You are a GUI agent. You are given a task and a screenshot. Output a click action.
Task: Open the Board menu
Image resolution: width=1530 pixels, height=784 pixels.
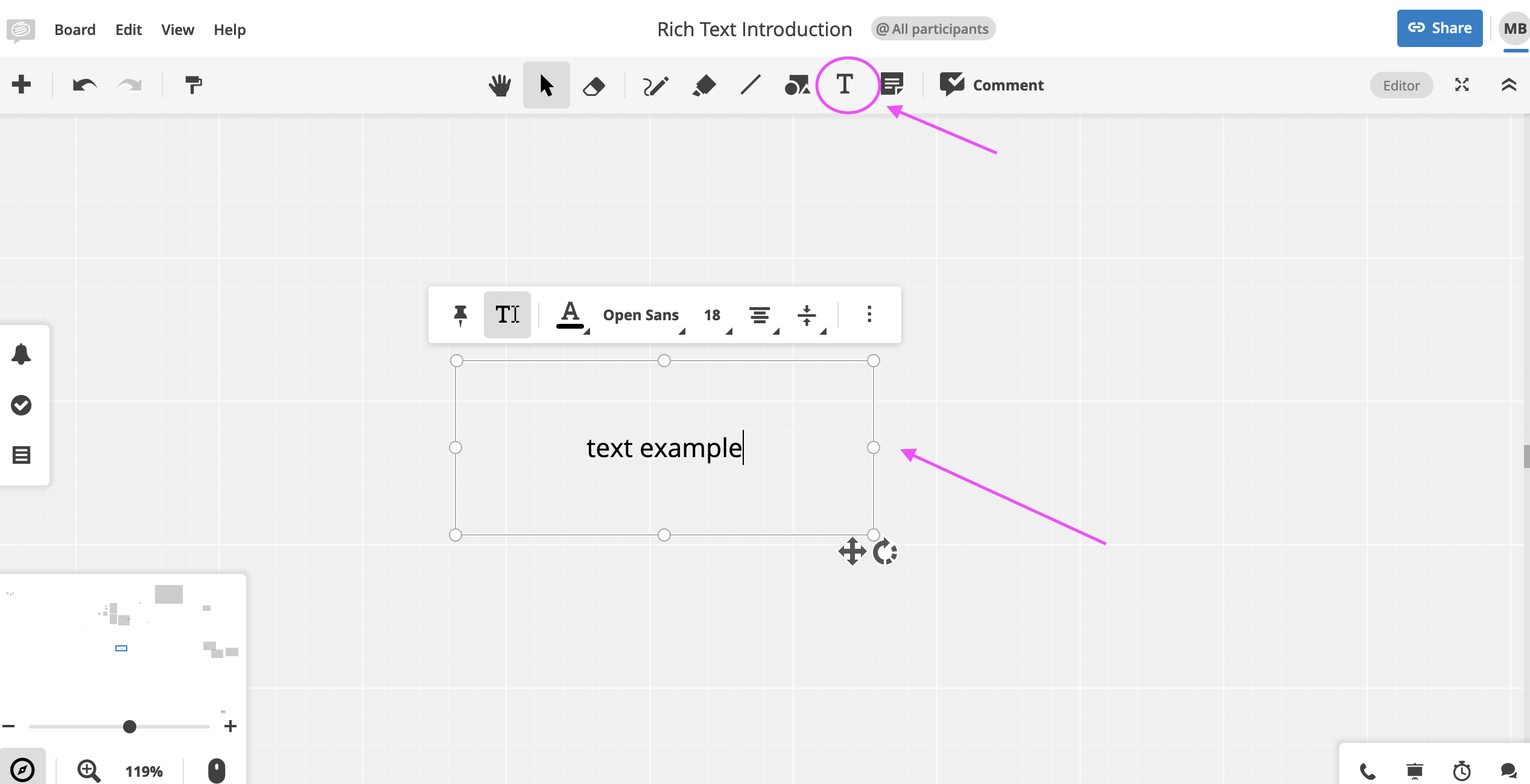pos(75,30)
